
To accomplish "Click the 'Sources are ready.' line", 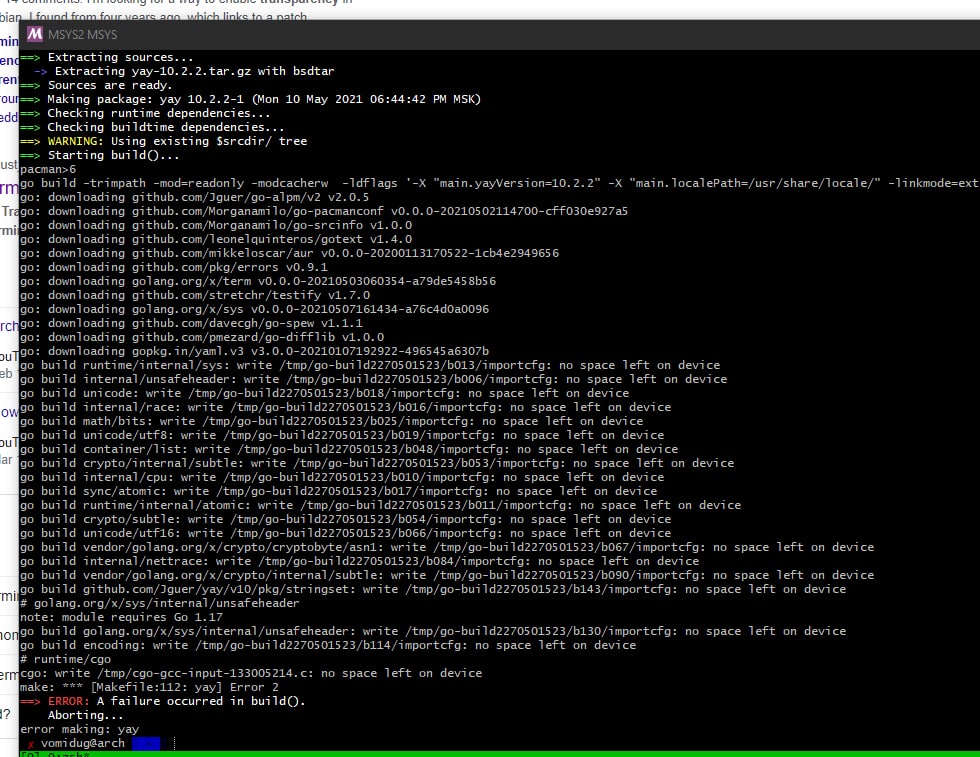I will tap(96, 85).
